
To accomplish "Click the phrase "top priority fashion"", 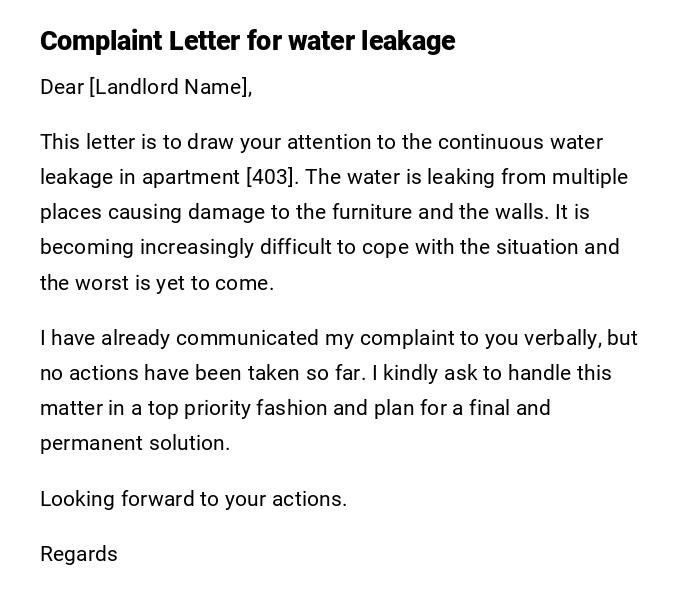I will coord(233,408).
